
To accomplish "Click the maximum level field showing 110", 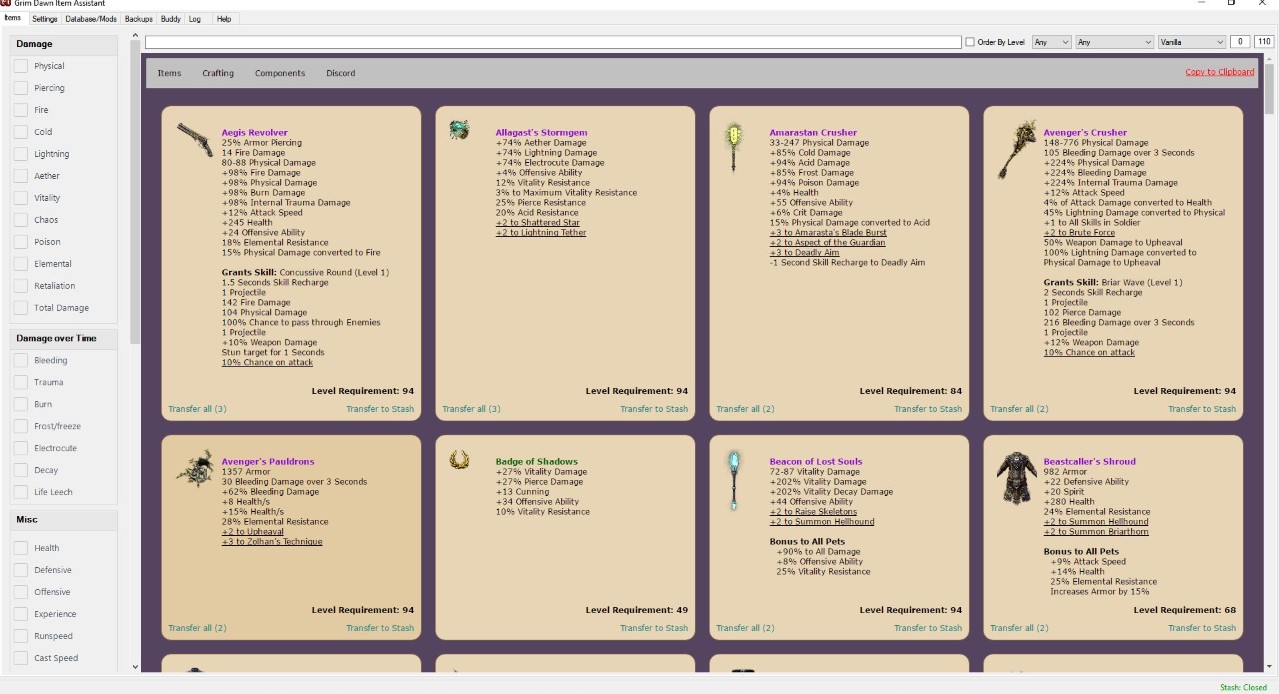I will click(x=1264, y=42).
